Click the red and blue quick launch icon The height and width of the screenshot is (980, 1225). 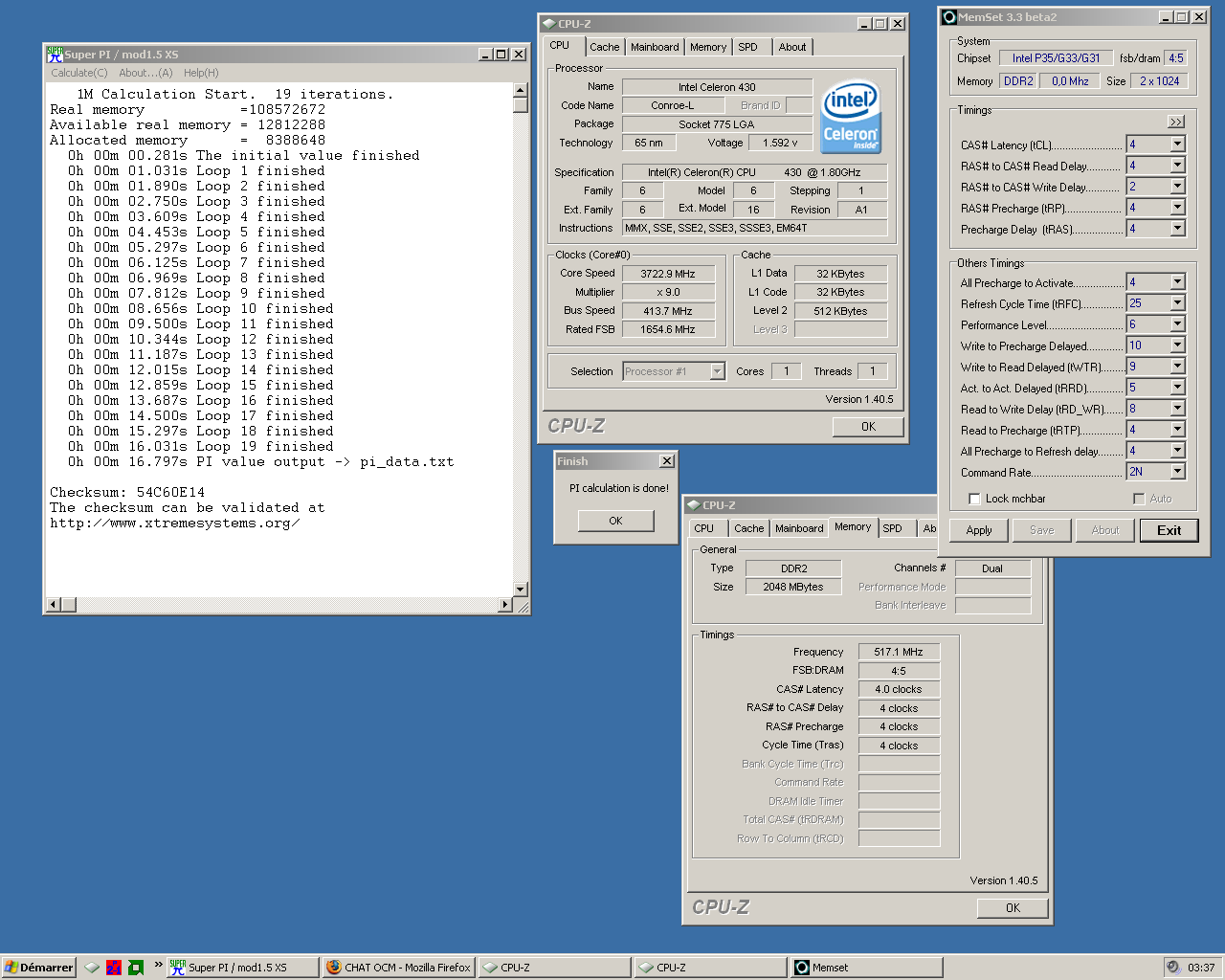pos(114,968)
